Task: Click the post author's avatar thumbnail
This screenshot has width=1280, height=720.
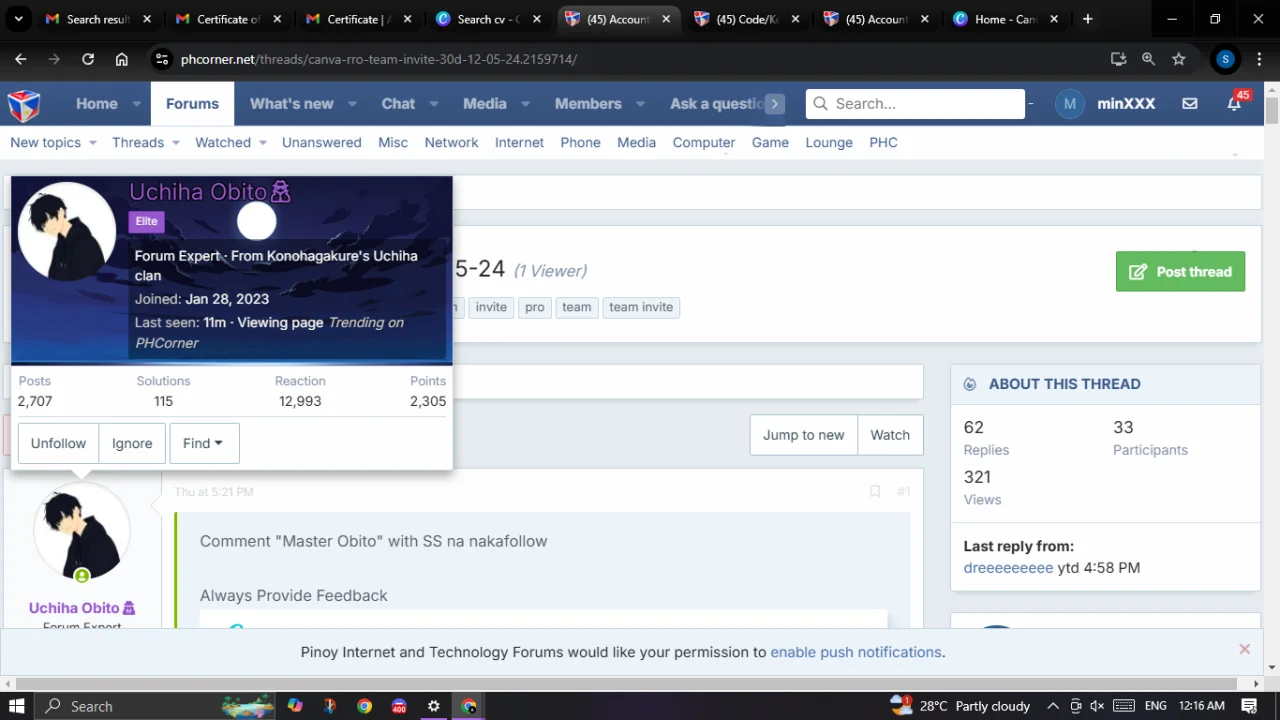Action: (82, 533)
